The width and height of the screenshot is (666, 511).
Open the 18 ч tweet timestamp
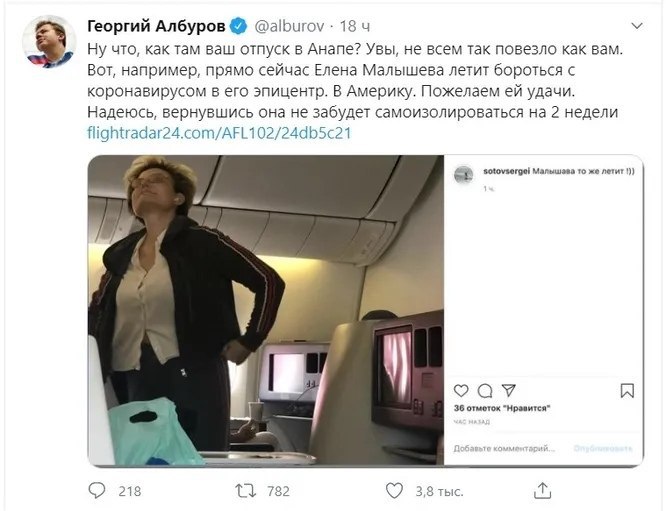(x=355, y=26)
